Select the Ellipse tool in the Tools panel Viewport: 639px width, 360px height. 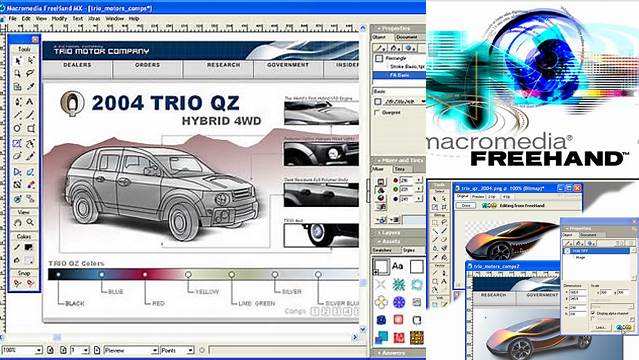[x=17, y=128]
